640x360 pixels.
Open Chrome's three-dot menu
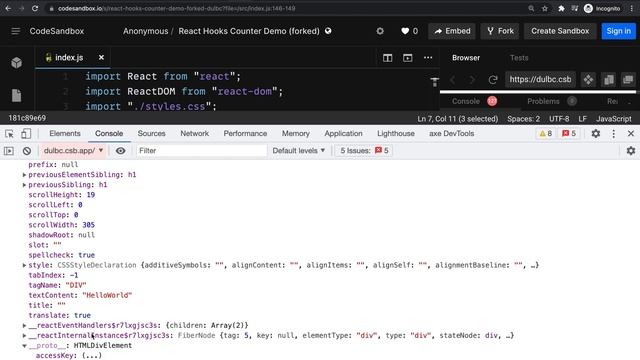pos(631,8)
